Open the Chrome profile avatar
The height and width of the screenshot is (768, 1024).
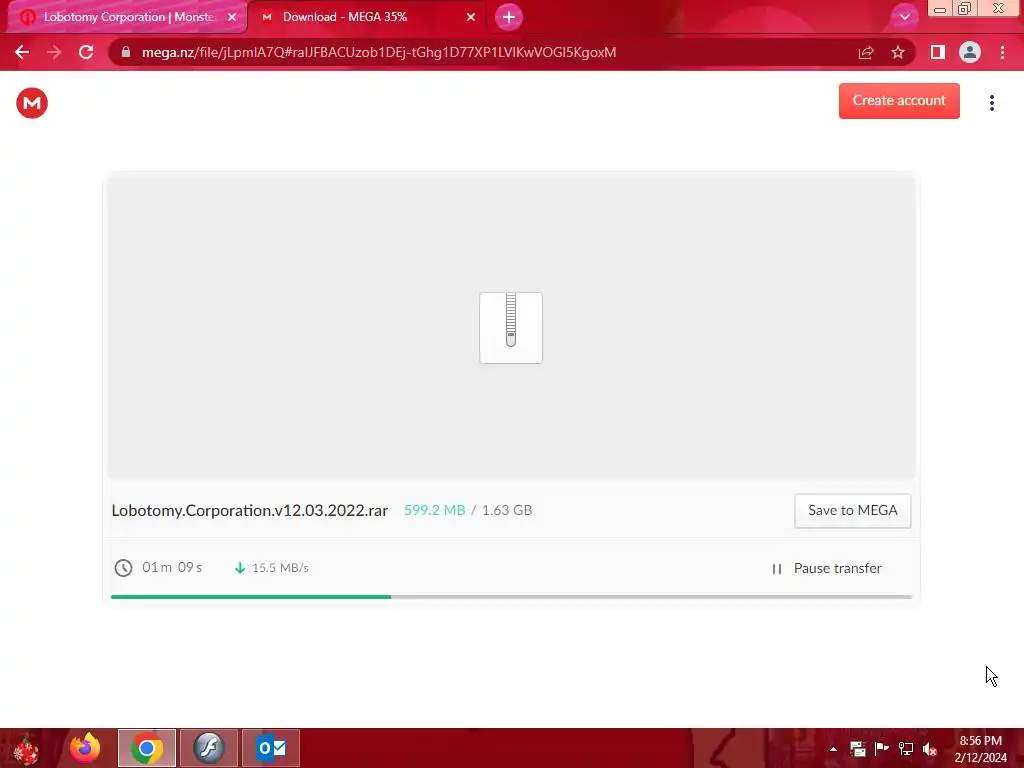(x=970, y=52)
